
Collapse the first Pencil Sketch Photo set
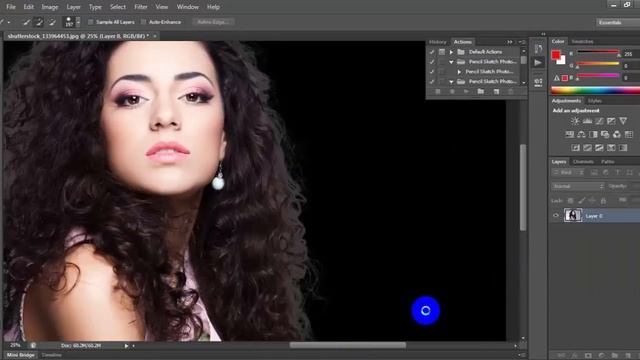(451, 62)
